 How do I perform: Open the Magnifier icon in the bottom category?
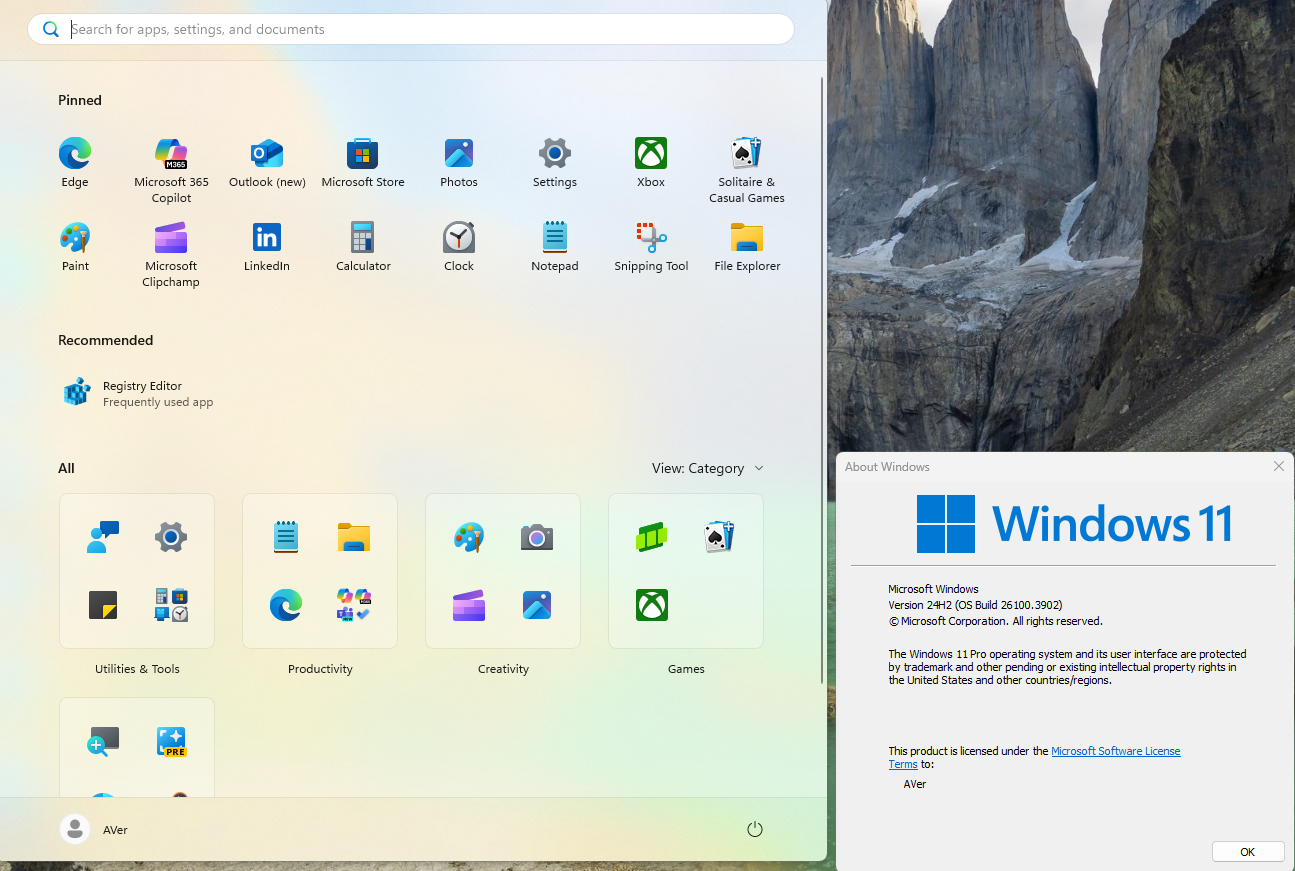click(103, 741)
